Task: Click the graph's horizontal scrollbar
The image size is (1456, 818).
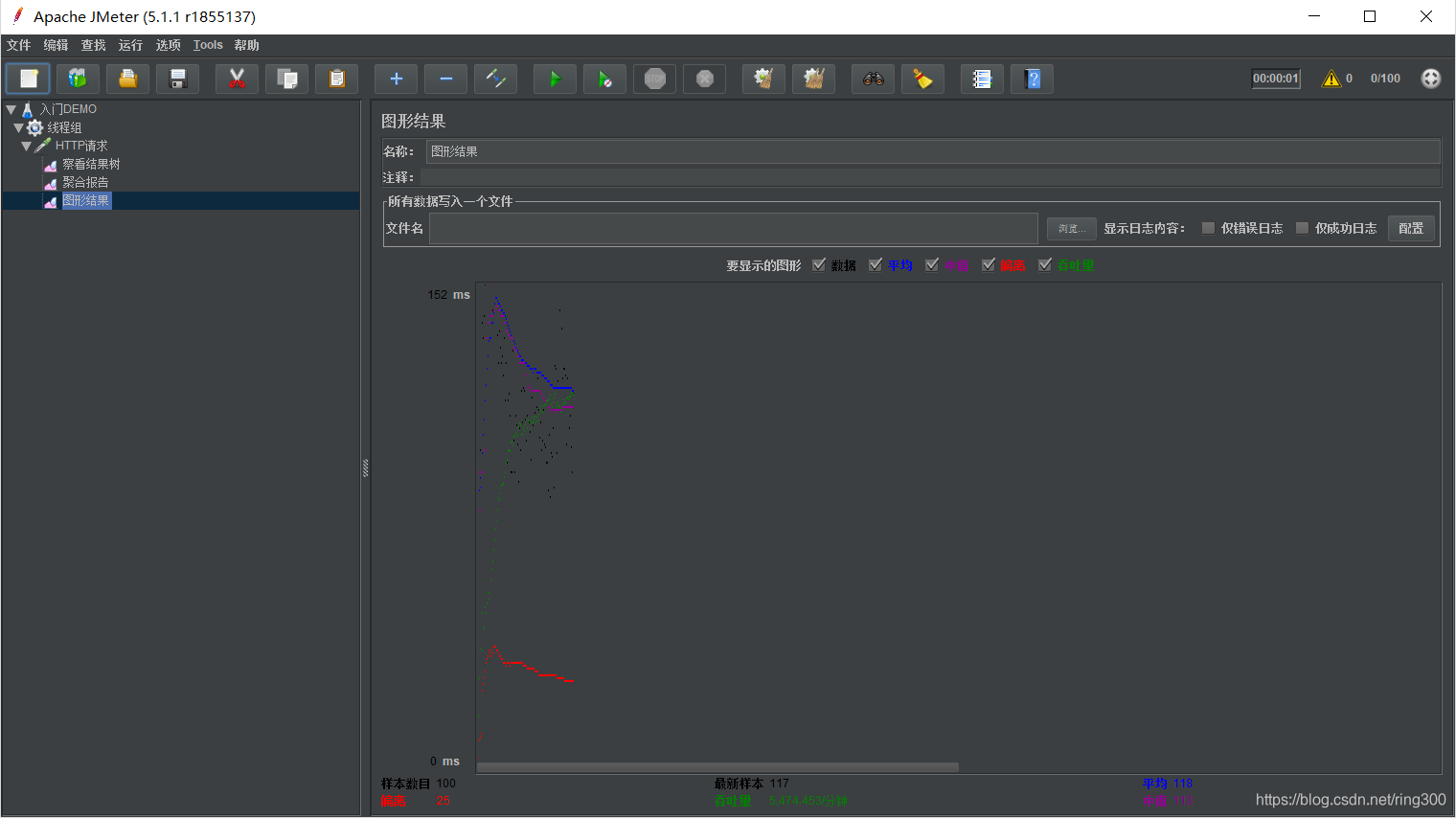Action: tap(717, 767)
